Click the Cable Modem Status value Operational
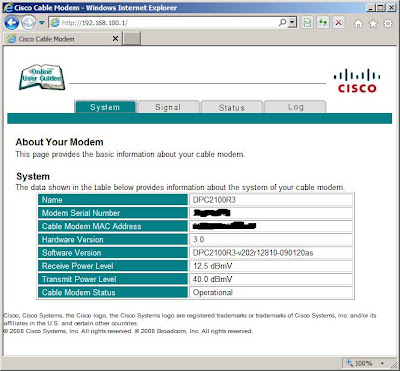Image resolution: width=400 pixels, height=371 pixels. pyautogui.click(x=213, y=292)
